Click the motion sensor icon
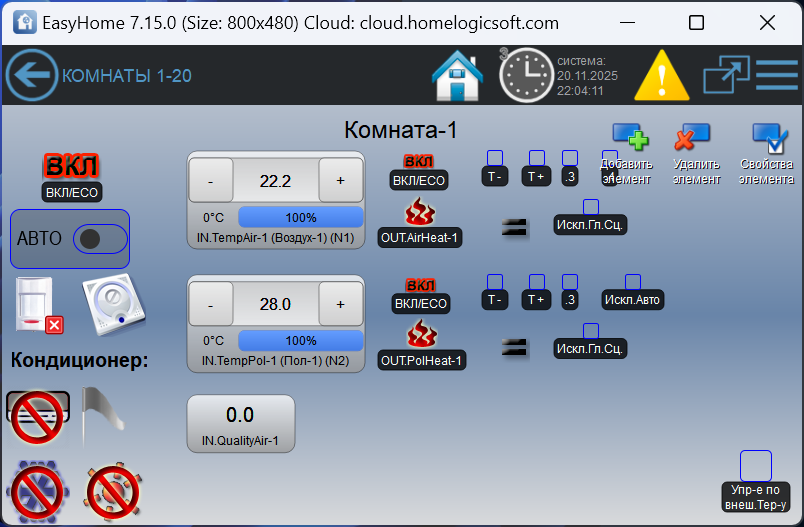This screenshot has height=527, width=804. pyautogui.click(x=39, y=305)
